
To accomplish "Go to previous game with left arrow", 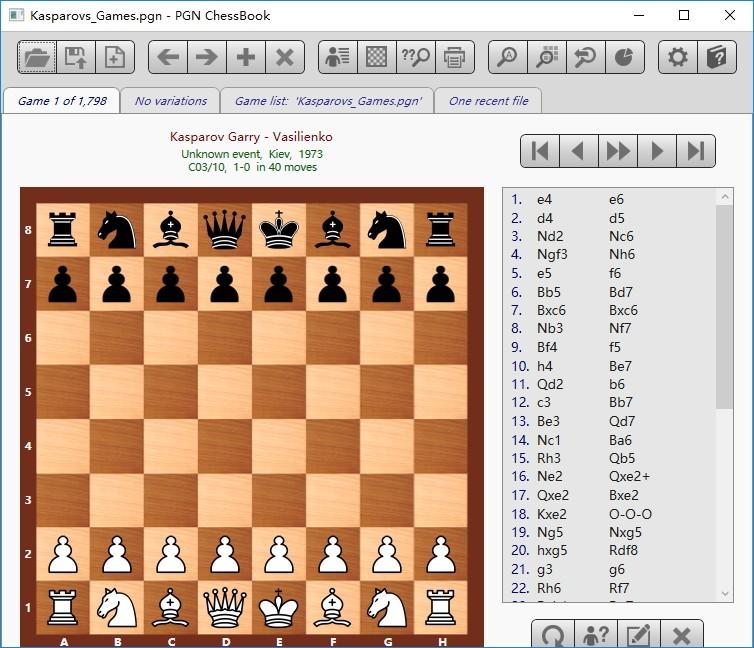I will click(x=168, y=57).
